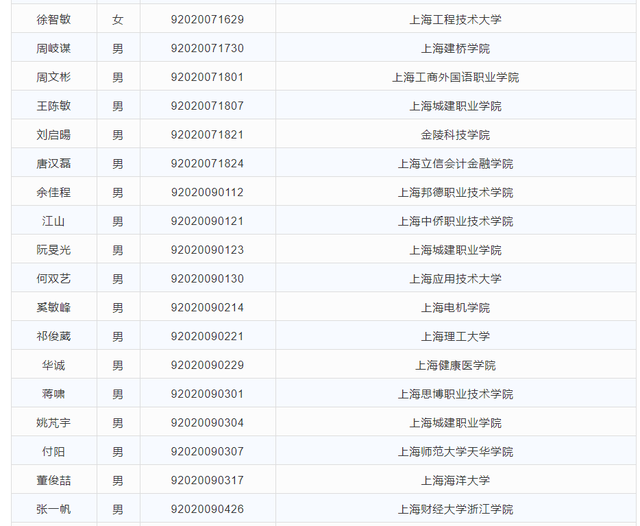
Task: Click the ID number 92020071629
Action: point(207,20)
